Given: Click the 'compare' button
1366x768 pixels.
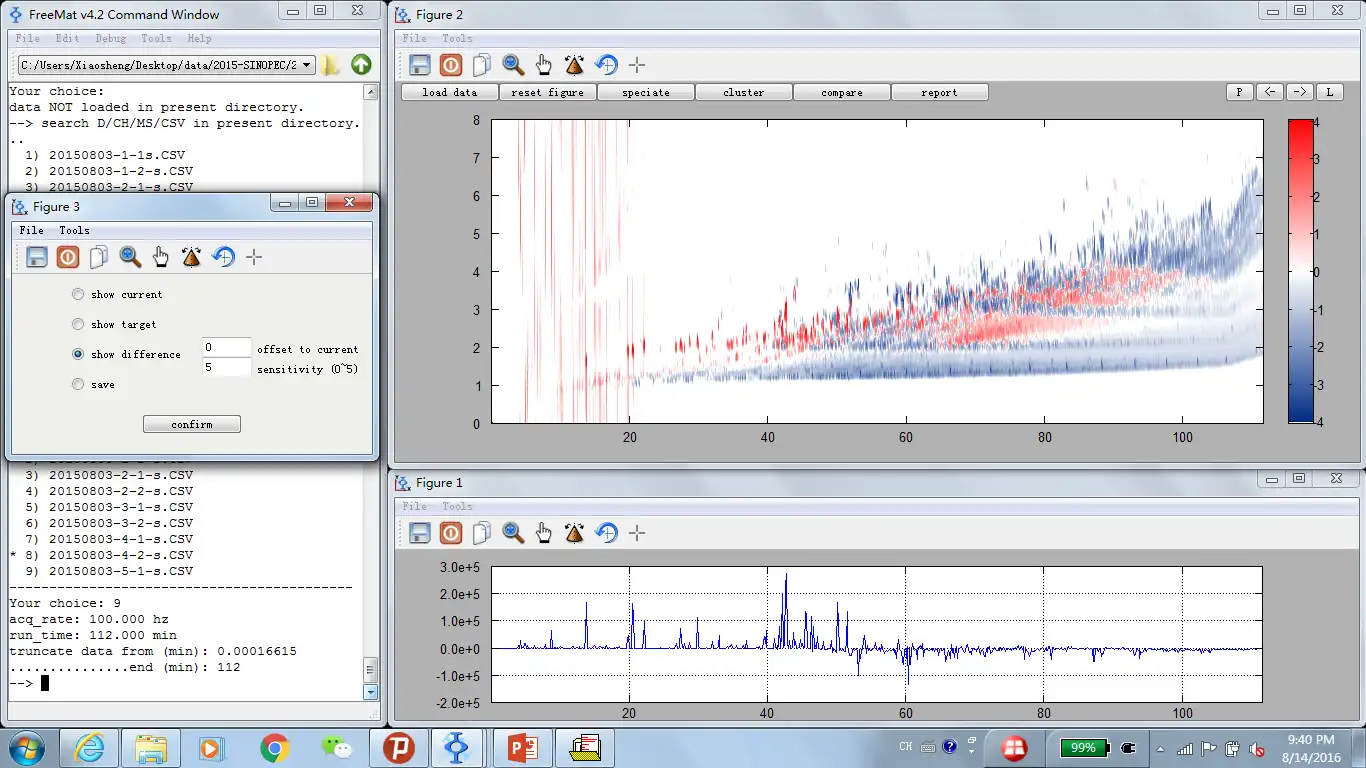Looking at the screenshot, I should point(842,92).
